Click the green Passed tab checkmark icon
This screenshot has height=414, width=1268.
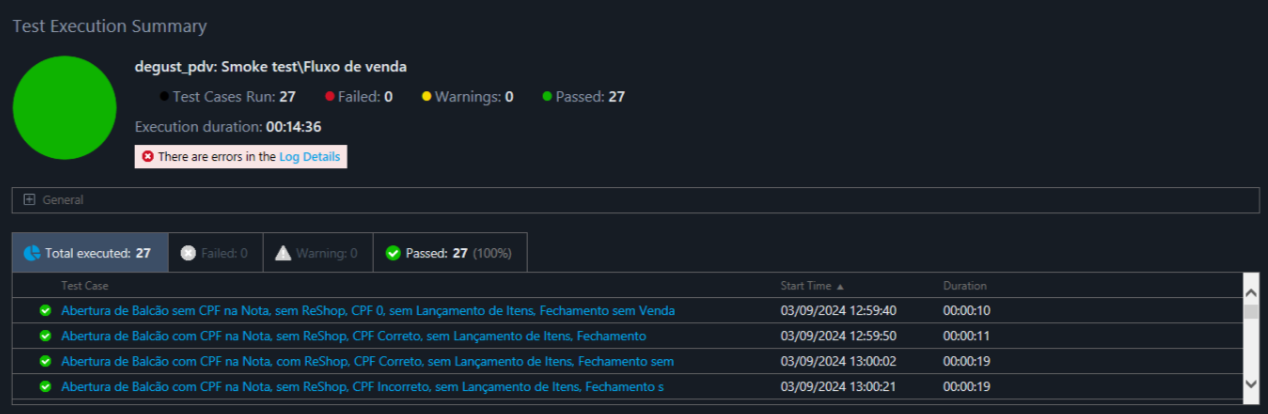393,253
